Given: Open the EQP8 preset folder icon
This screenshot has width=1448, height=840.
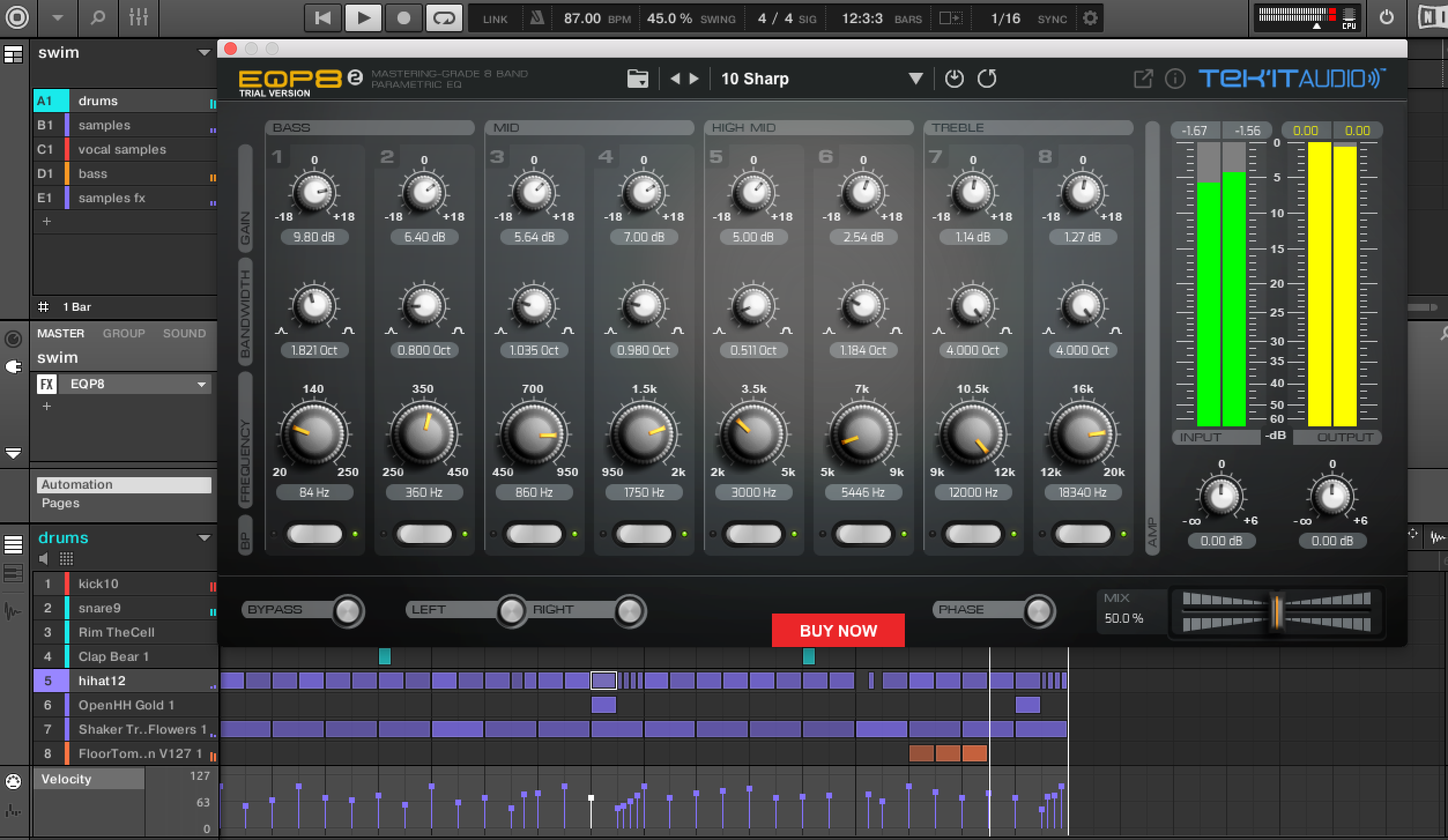Looking at the screenshot, I should pyautogui.click(x=637, y=79).
